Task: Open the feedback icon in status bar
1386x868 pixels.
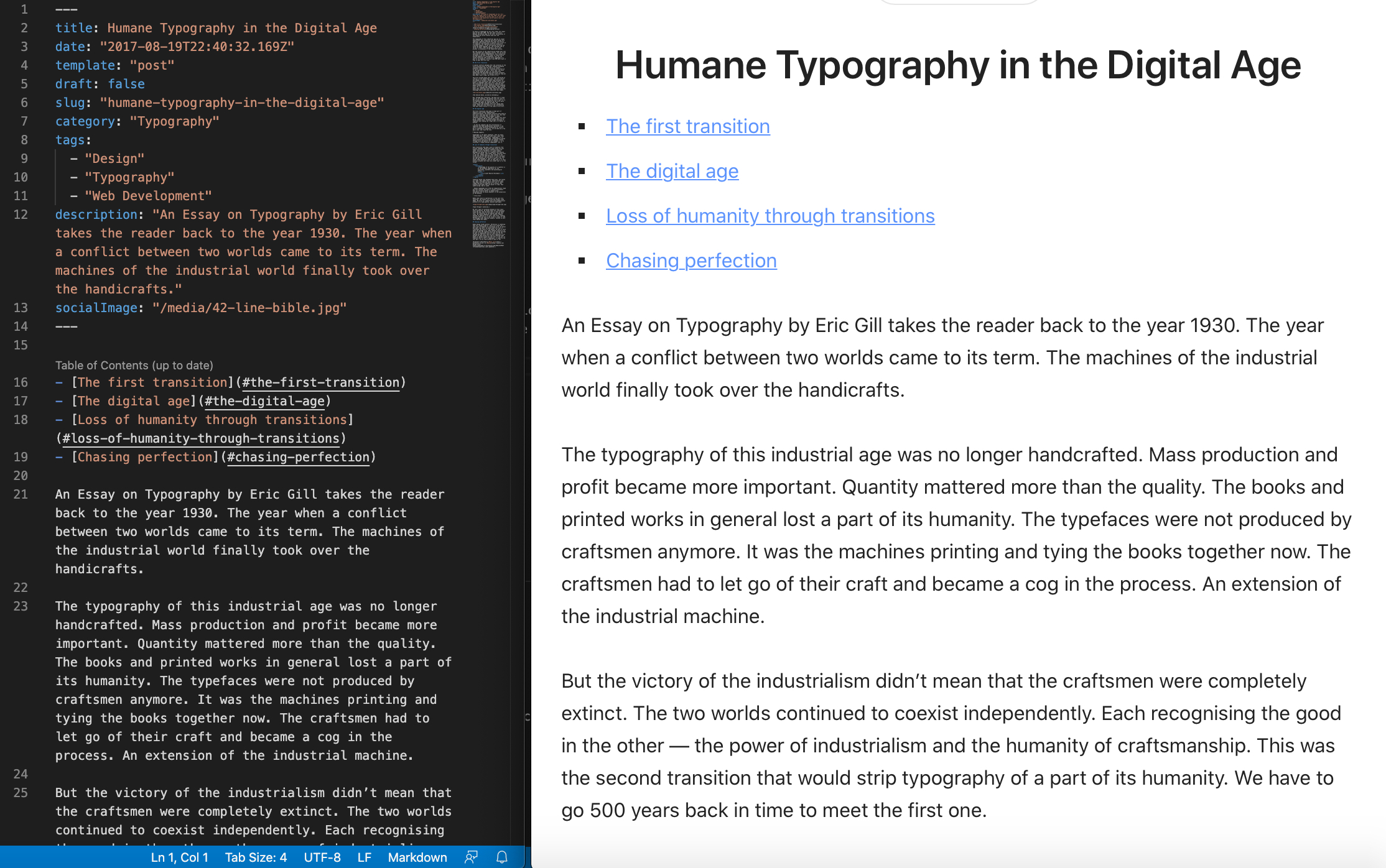Action: pos(471,857)
